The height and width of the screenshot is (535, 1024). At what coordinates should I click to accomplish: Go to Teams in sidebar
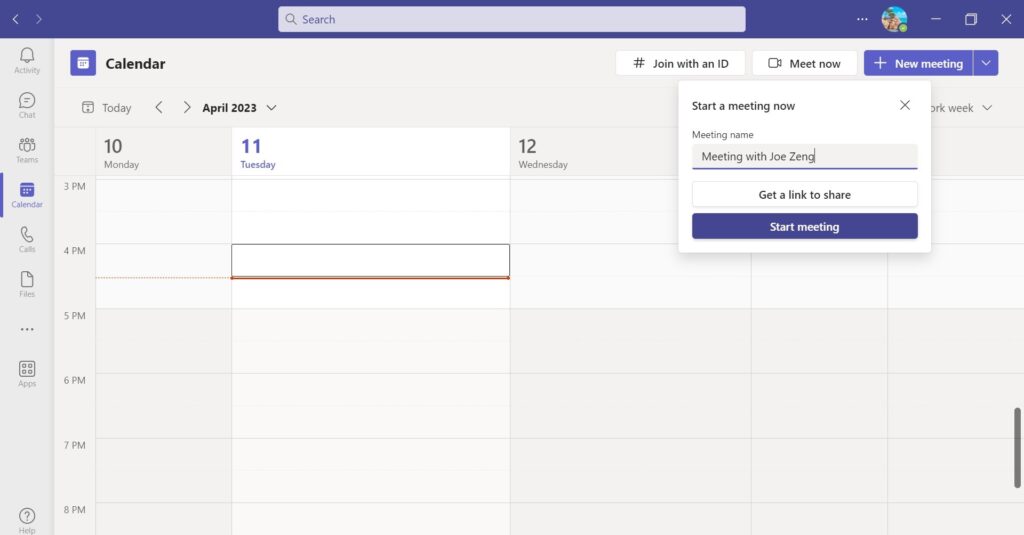pos(27,149)
